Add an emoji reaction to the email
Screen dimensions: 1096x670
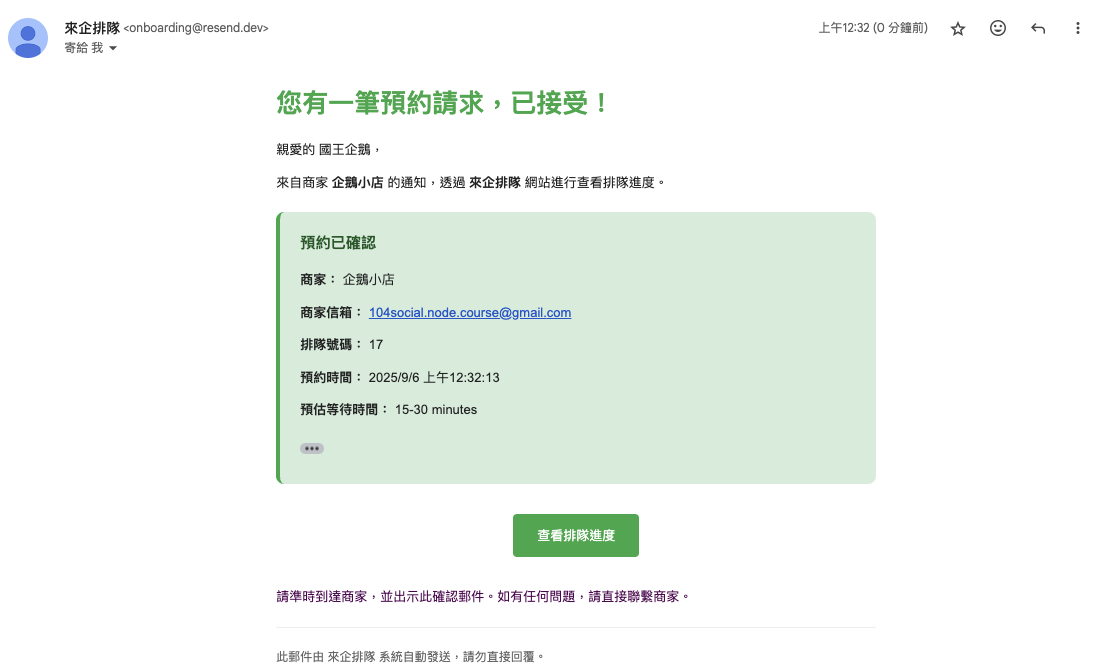click(998, 29)
